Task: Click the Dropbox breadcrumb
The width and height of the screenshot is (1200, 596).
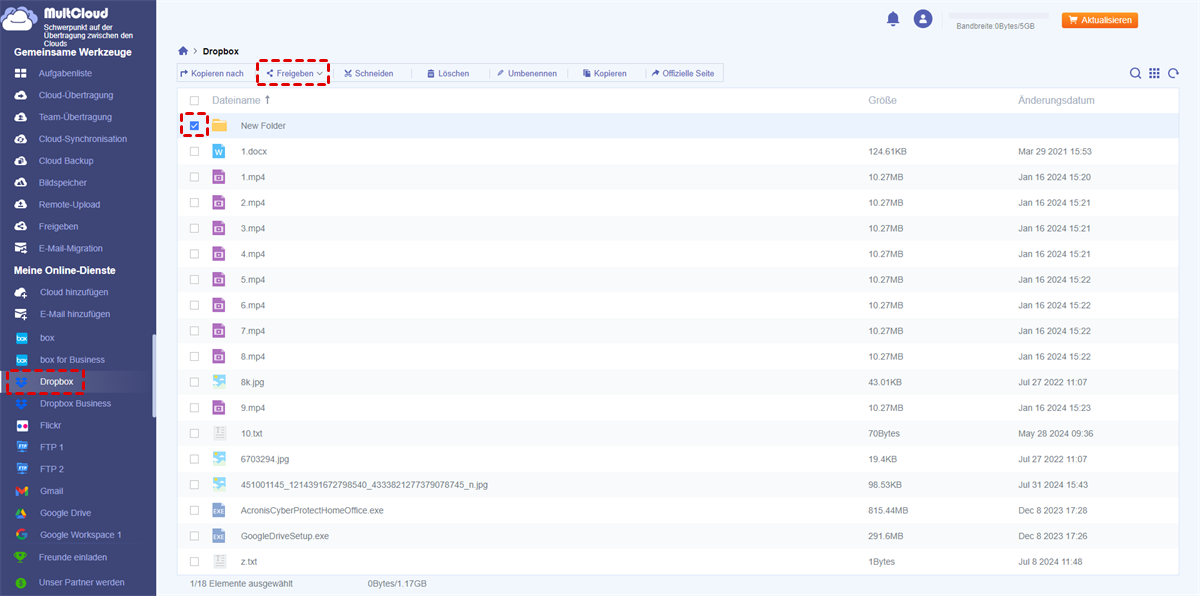Action: tap(221, 50)
